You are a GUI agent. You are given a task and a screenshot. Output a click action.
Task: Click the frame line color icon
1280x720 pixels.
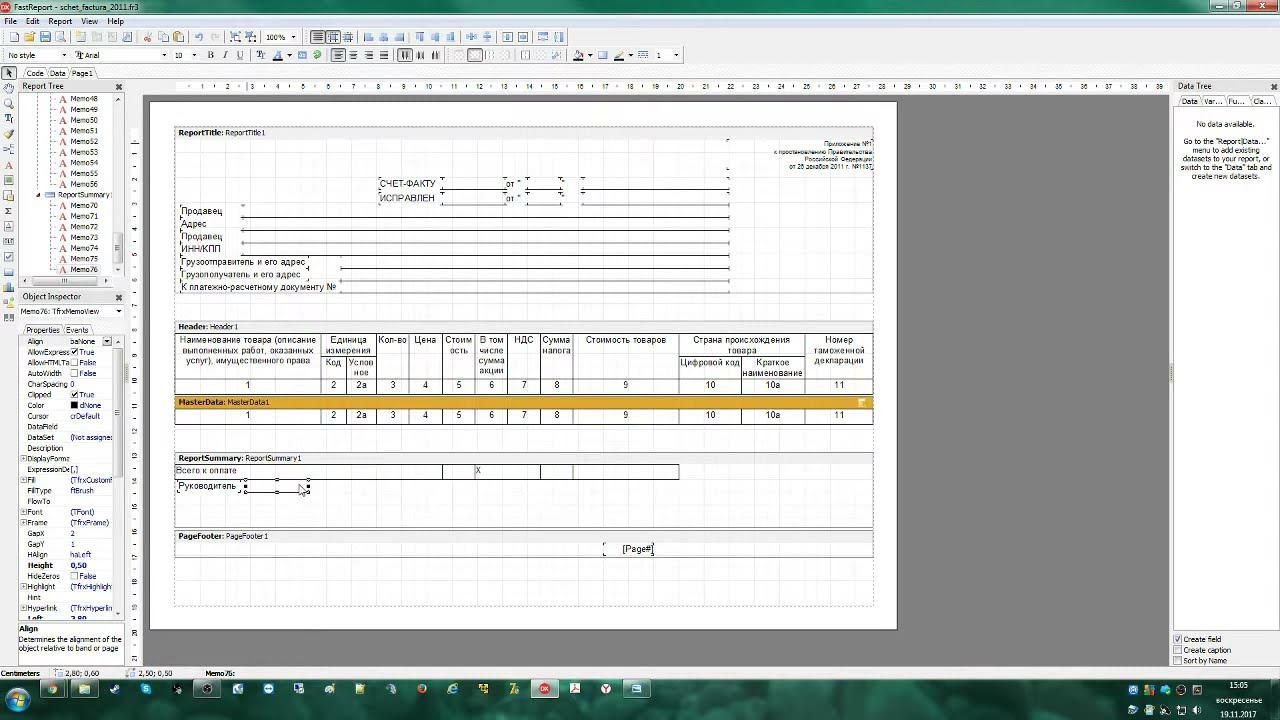[x=619, y=55]
